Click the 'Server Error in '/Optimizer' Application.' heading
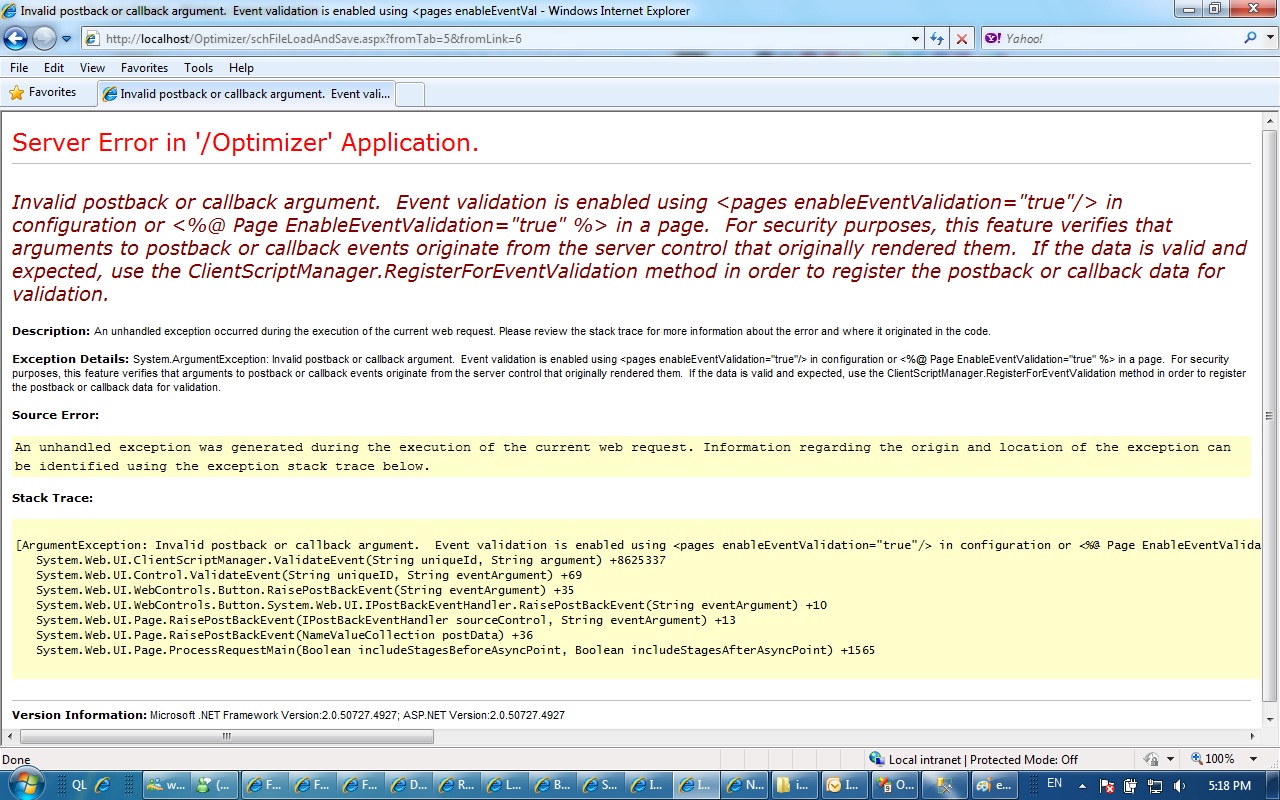Viewport: 1280px width, 800px height. (245, 143)
